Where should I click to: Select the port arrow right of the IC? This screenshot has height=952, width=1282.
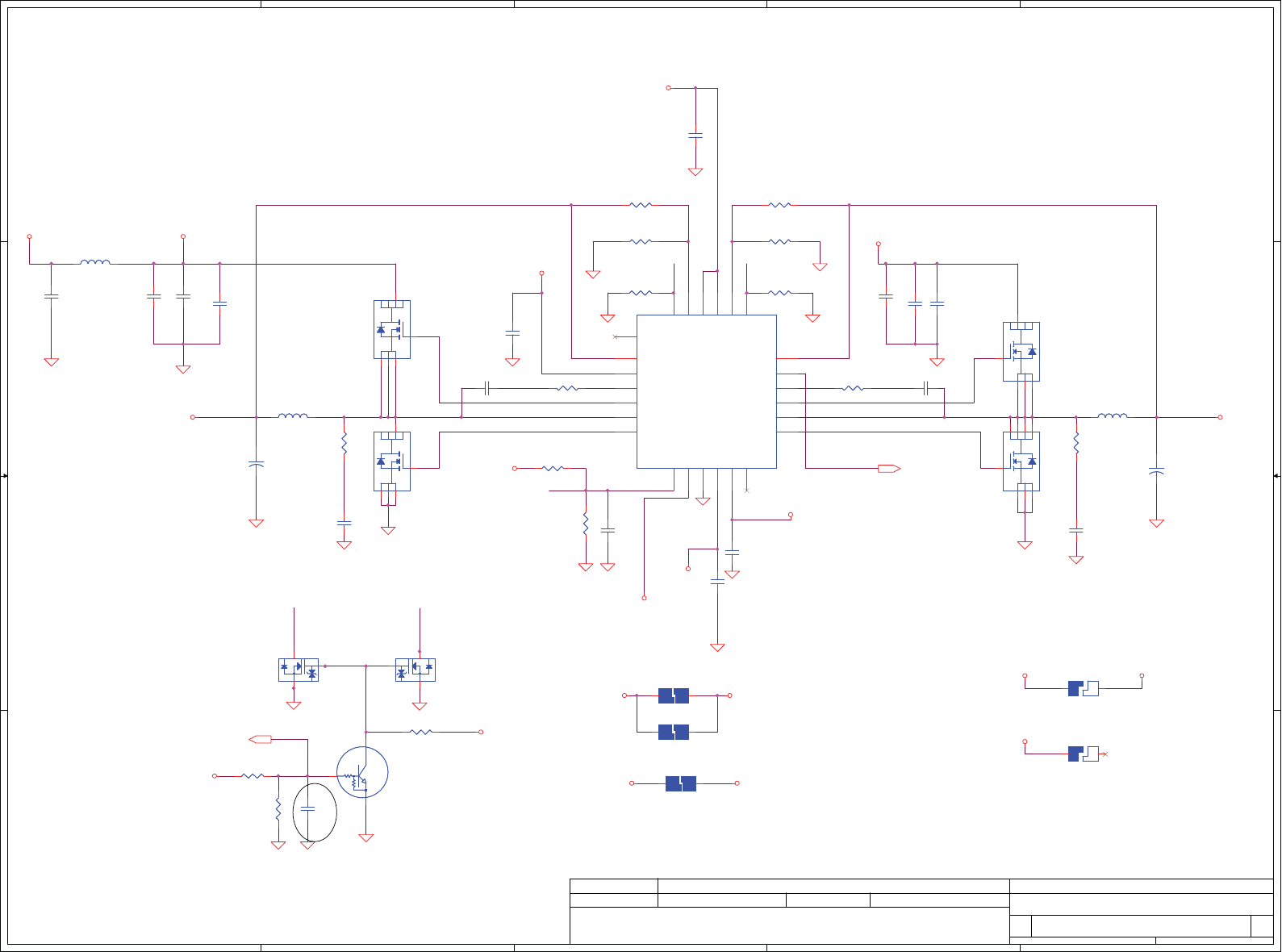[889, 468]
